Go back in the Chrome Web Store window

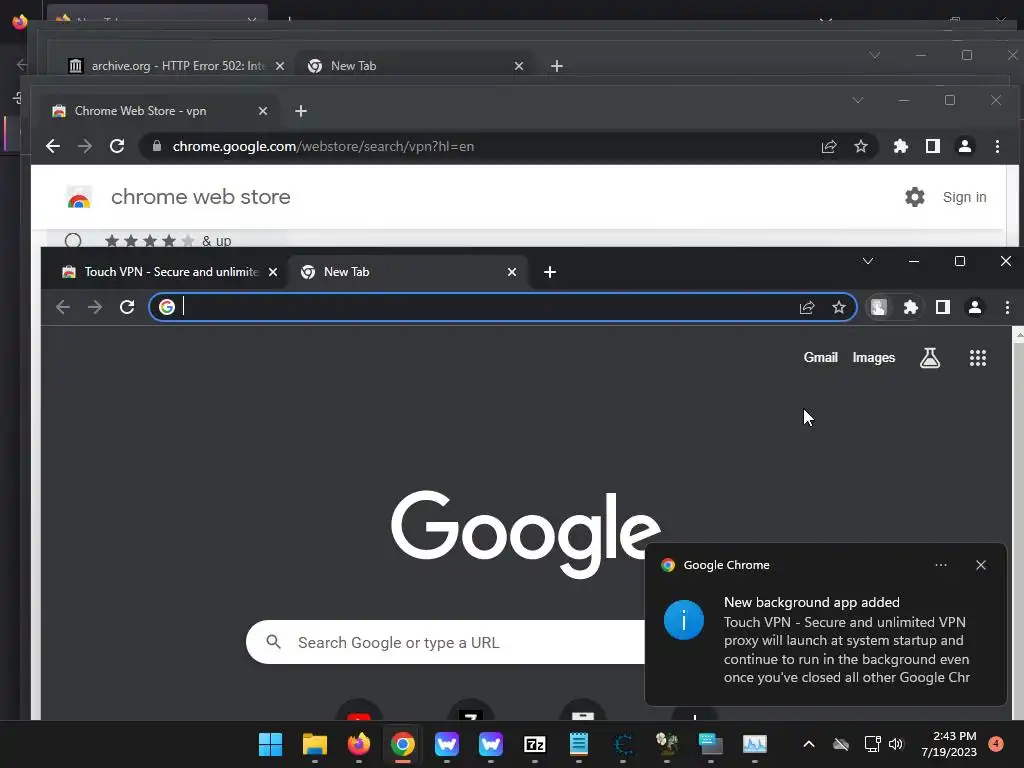click(x=53, y=146)
